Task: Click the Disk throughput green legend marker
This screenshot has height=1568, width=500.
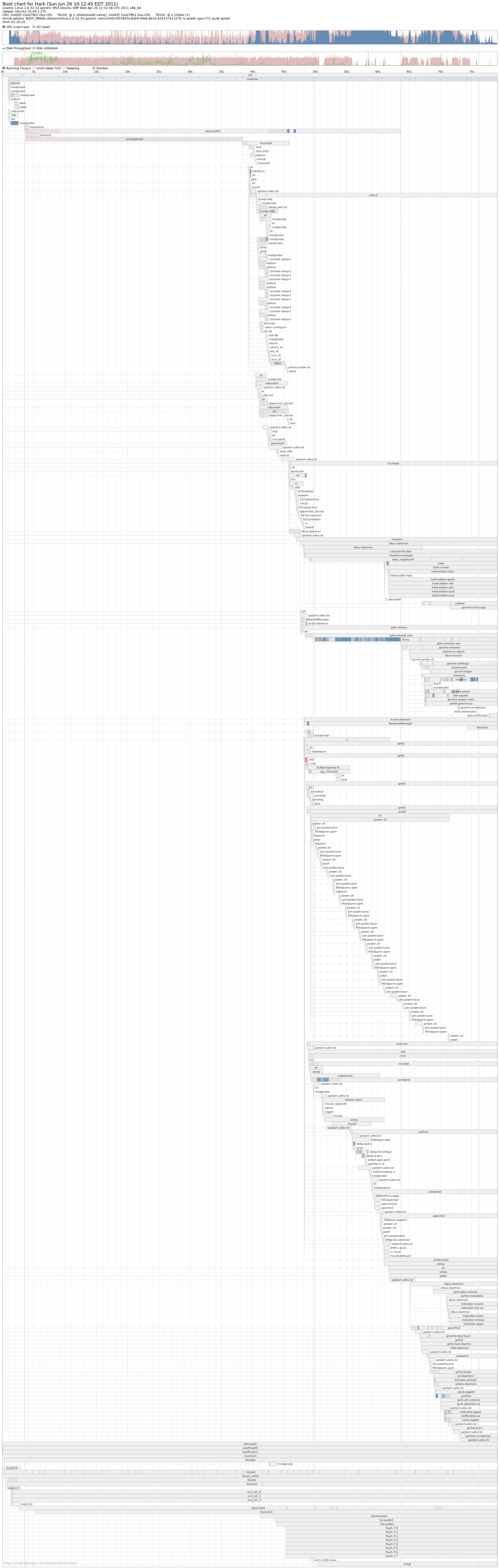Action: 4,48
